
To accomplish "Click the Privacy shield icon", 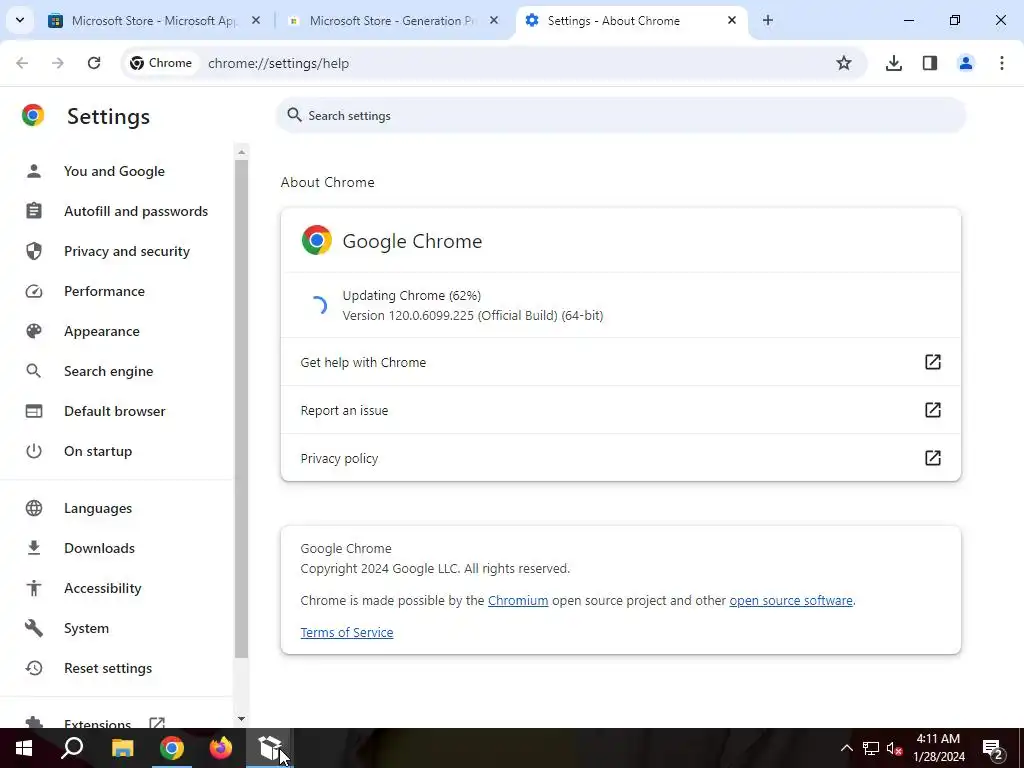I will coord(33,251).
